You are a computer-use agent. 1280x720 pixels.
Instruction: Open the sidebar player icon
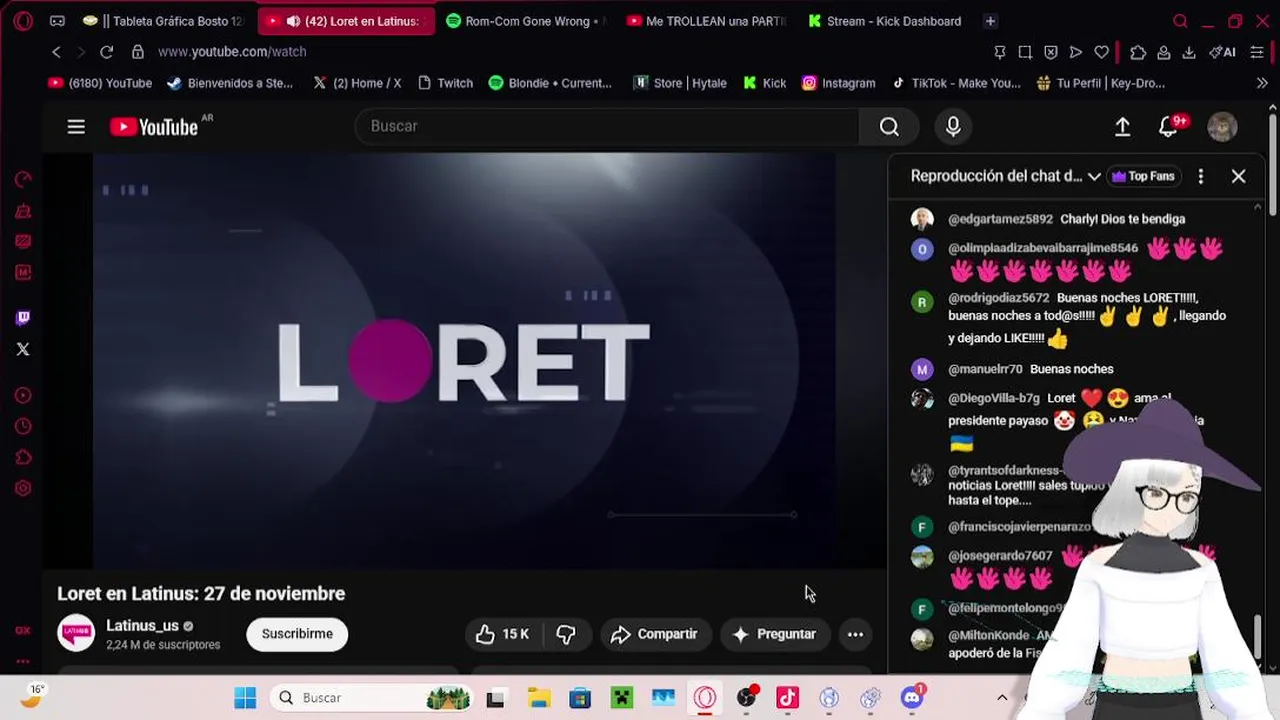(x=23, y=396)
